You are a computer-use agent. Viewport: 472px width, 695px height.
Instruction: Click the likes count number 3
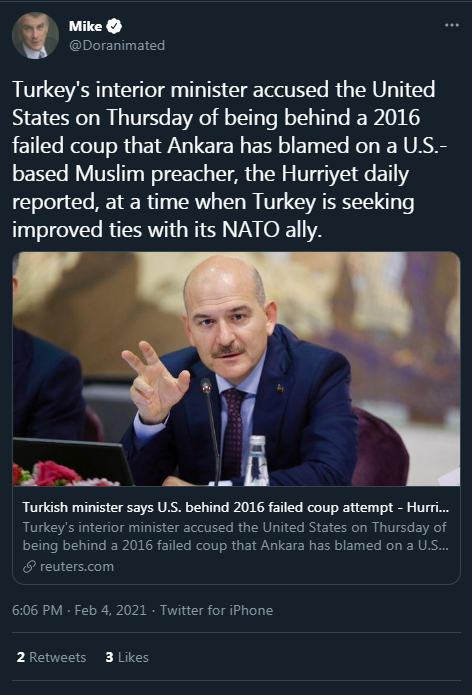click(x=109, y=657)
